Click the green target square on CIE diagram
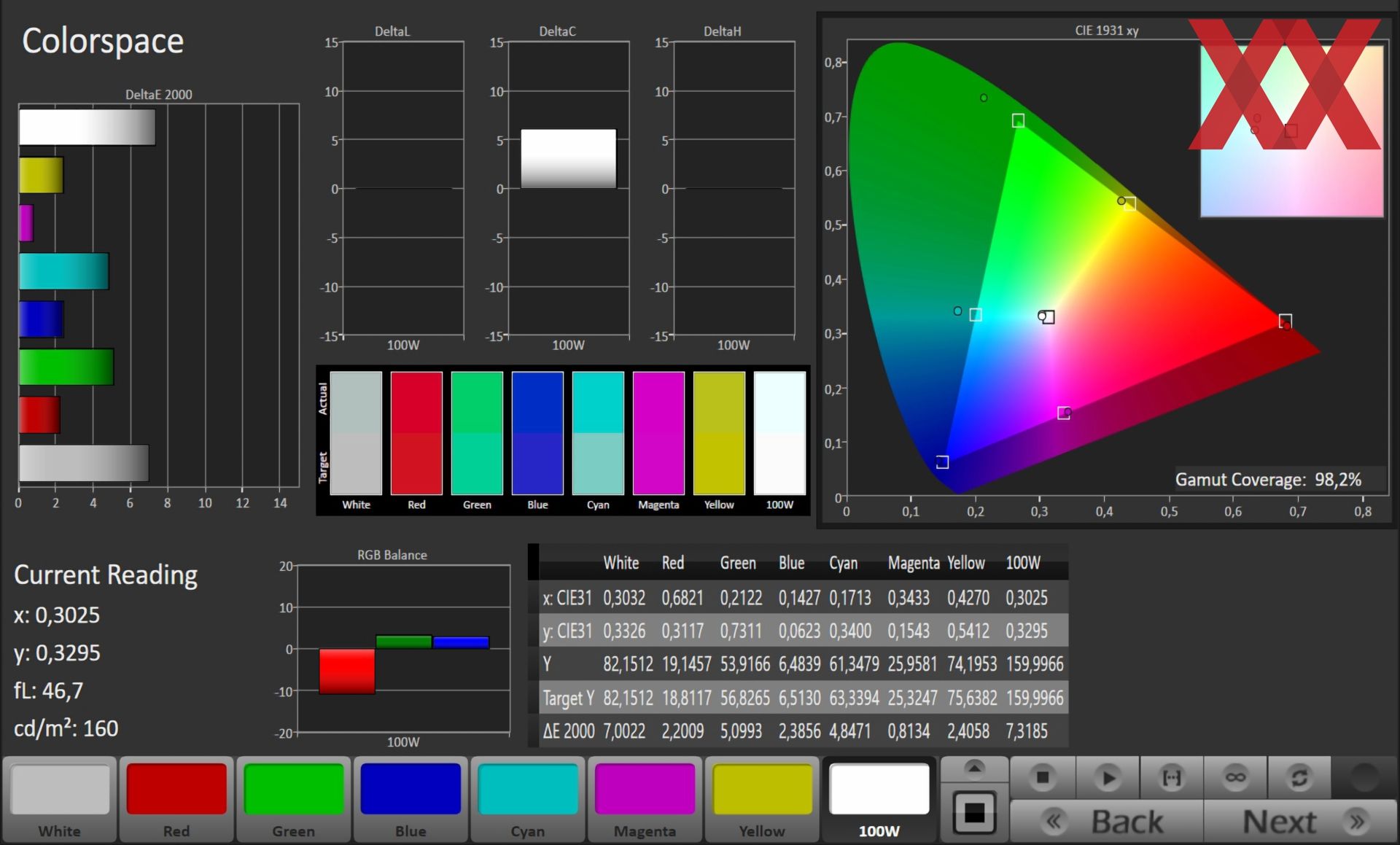This screenshot has height=845, width=1400. click(1018, 120)
